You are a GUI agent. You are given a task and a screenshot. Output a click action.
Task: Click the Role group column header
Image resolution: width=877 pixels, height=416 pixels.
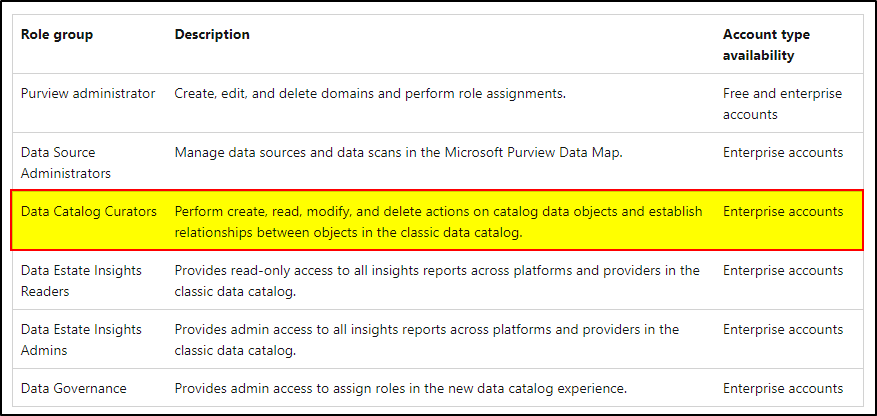[x=57, y=35]
